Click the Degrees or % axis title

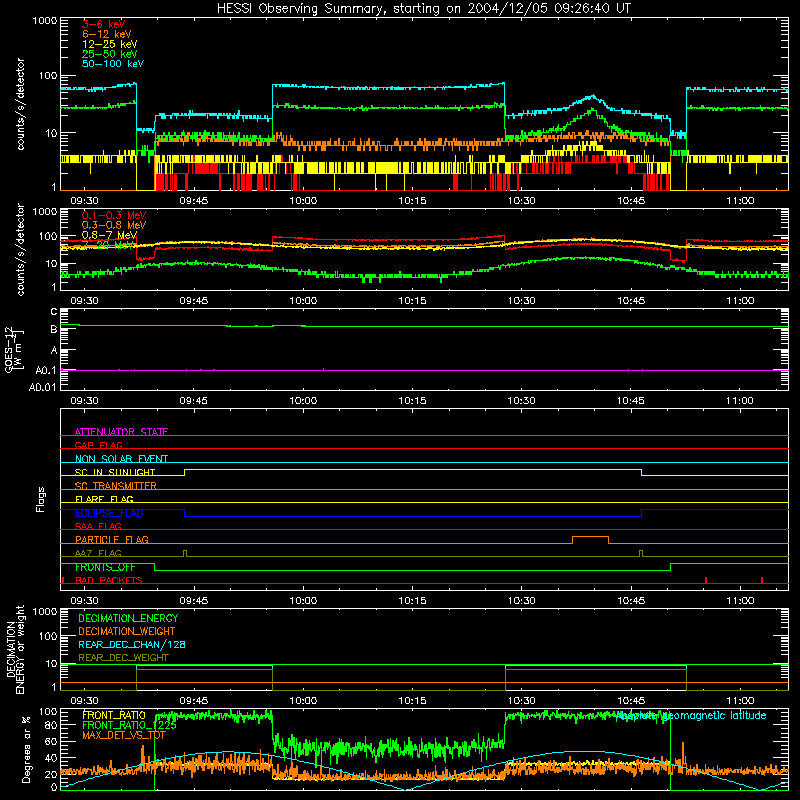coord(27,749)
